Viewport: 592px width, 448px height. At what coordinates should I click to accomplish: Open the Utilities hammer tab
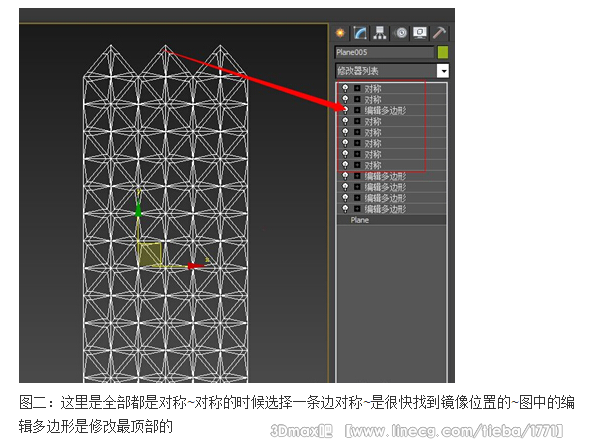[439, 33]
